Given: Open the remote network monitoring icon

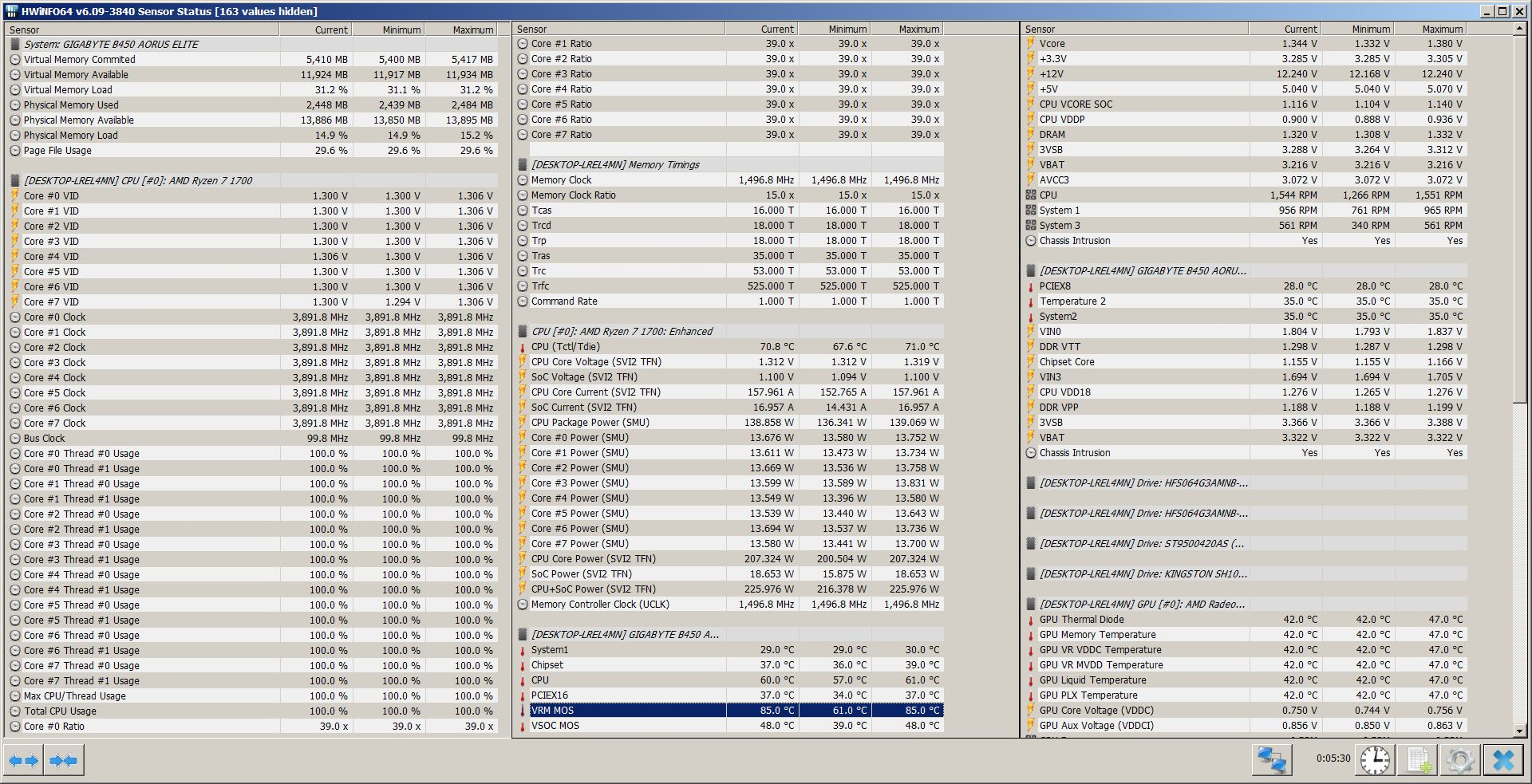Looking at the screenshot, I should click(x=1271, y=760).
